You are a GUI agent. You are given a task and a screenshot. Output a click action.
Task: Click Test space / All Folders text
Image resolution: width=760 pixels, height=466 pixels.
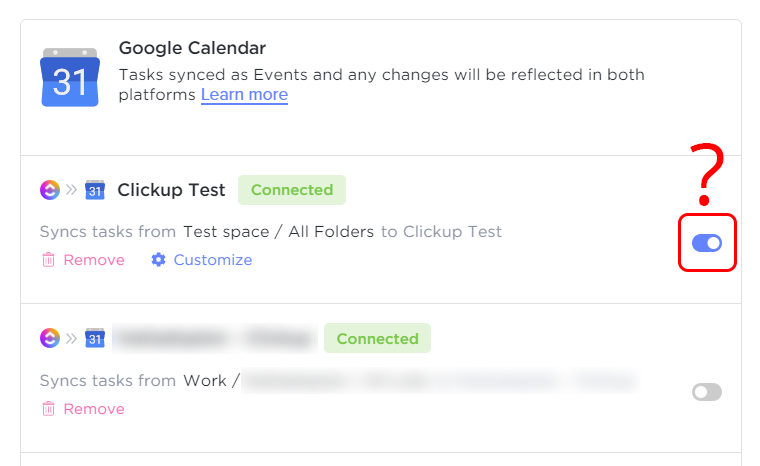[x=279, y=232]
